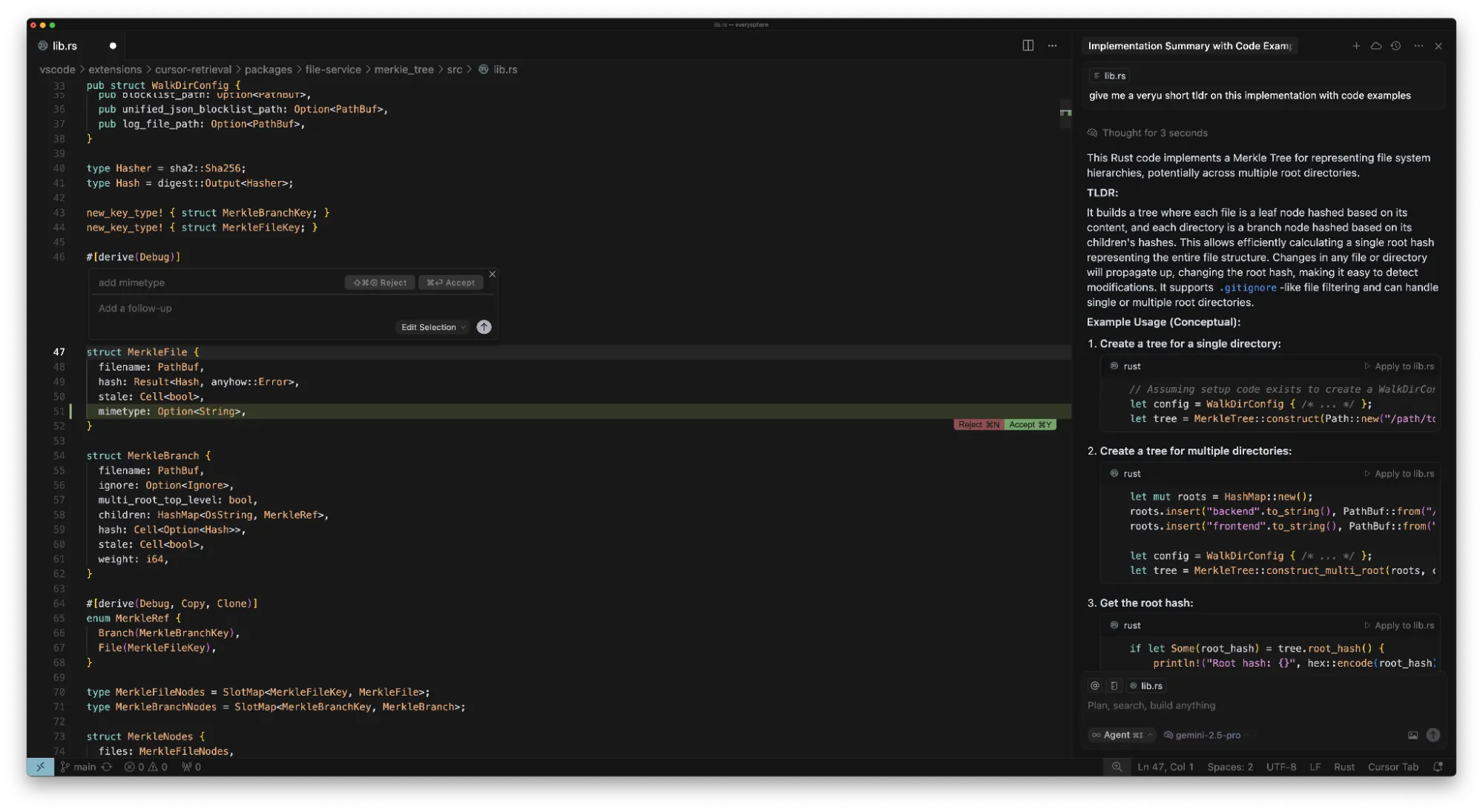Close the inline edit prompt box
1483x812 pixels.
pyautogui.click(x=492, y=274)
